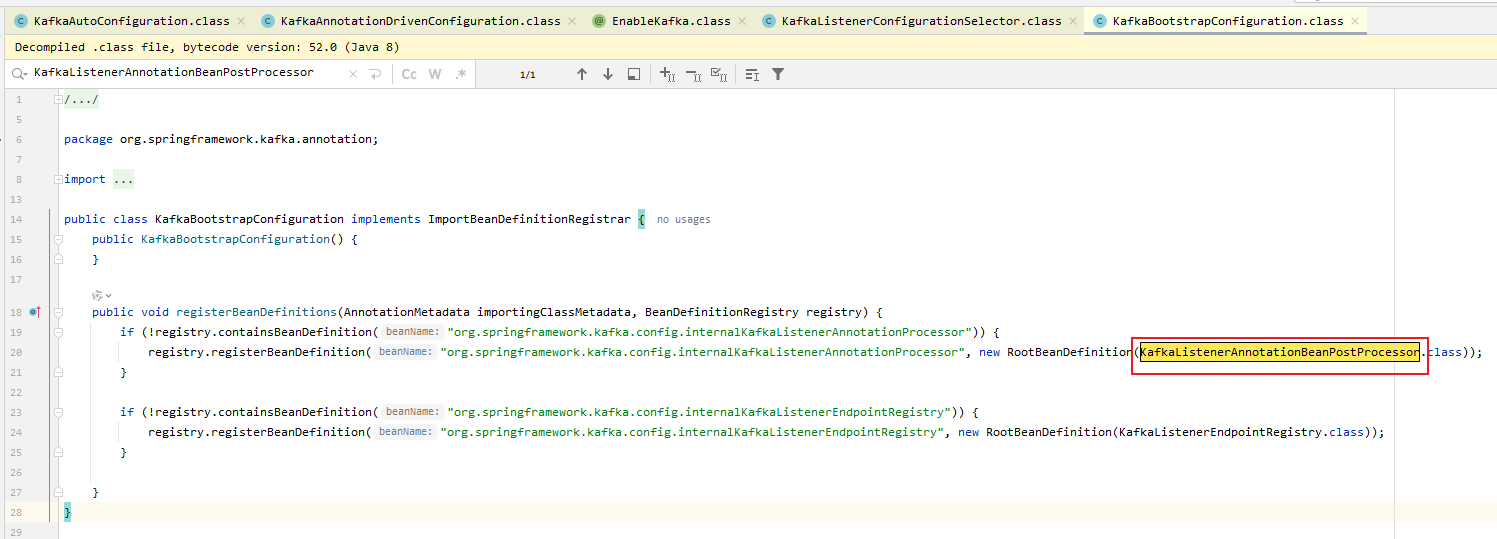Screen dimensions: 1497x539
Task: Toggle Regex (.*) search option
Action: coord(460,74)
